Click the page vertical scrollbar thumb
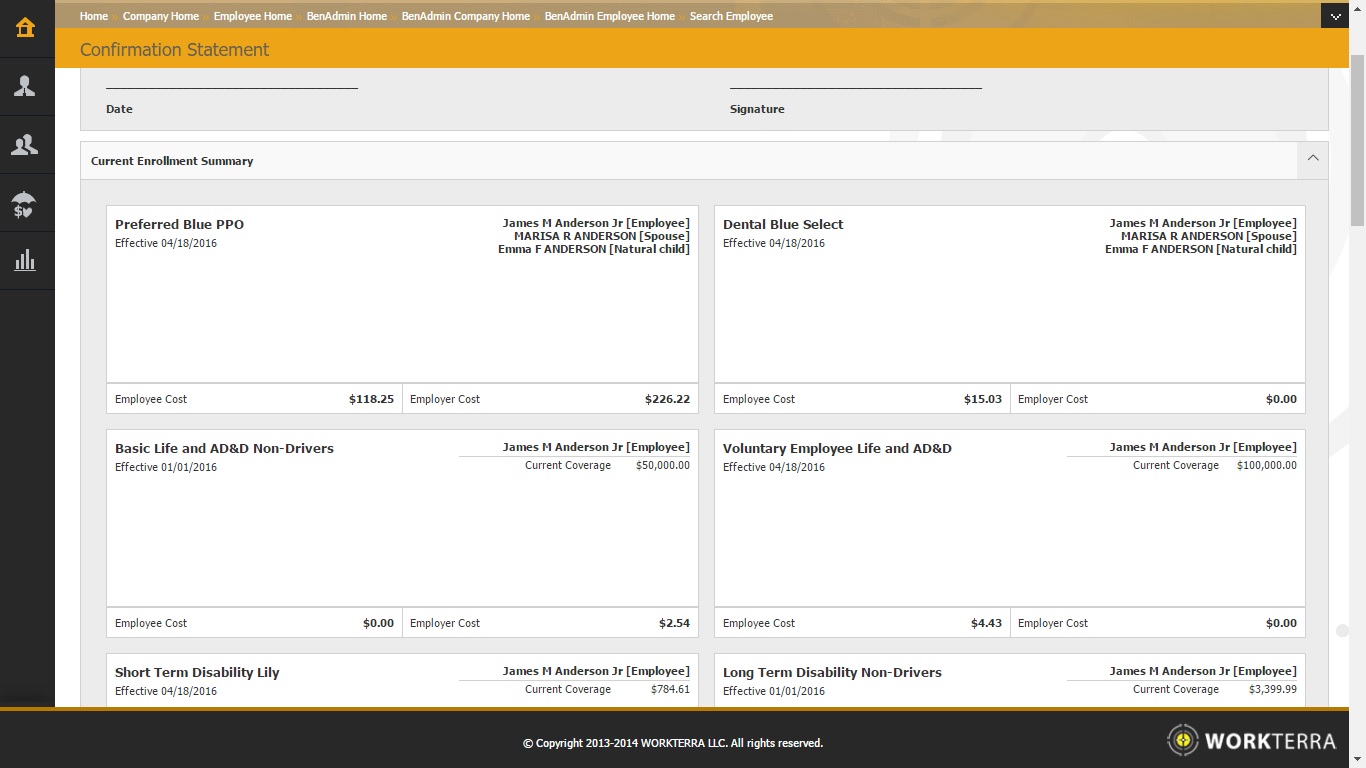The image size is (1366, 768). (1357, 140)
